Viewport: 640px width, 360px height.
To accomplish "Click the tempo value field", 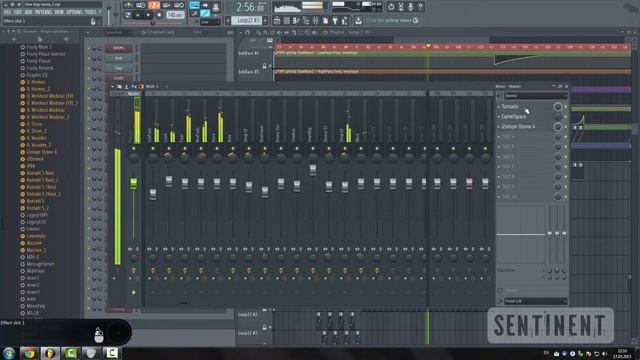I will (x=176, y=15).
